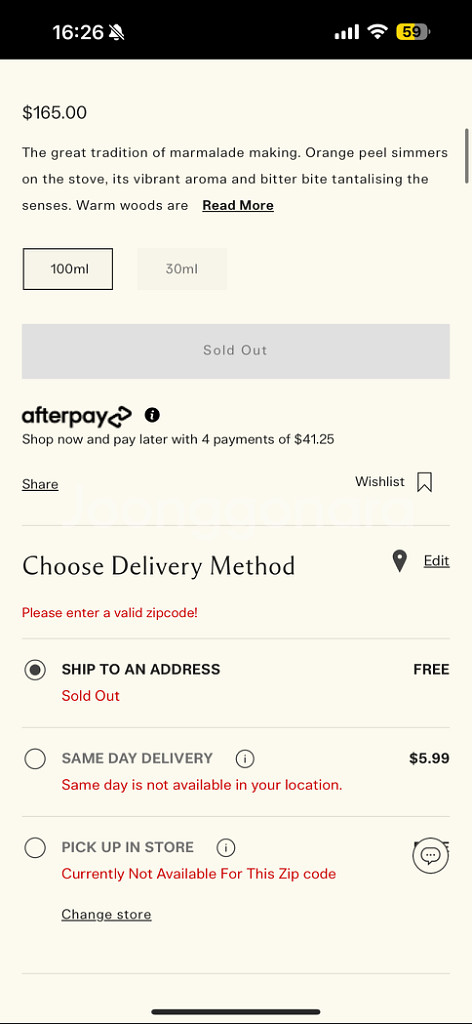
Task: Tap the Wishlist bookmark icon
Action: [x=424, y=482]
